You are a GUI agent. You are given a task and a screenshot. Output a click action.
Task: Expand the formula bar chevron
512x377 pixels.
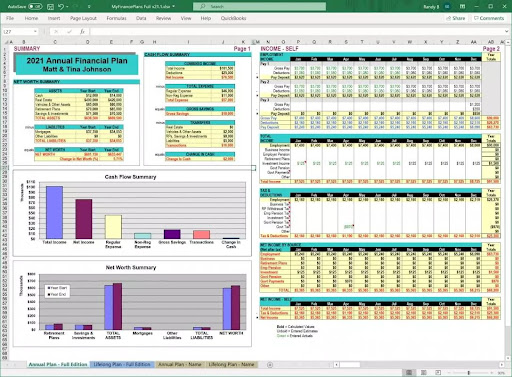click(506, 31)
